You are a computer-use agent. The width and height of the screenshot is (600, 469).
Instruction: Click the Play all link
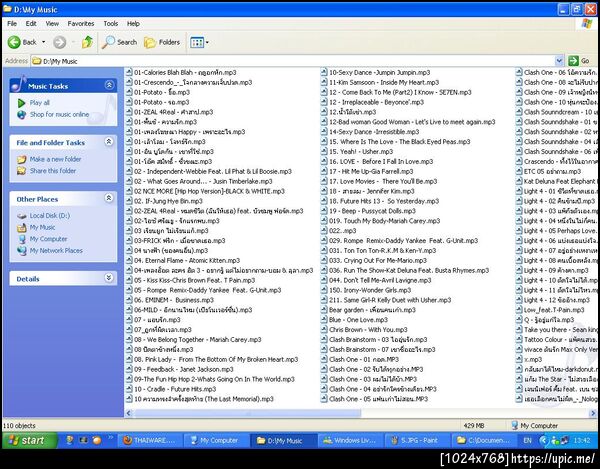coord(40,103)
